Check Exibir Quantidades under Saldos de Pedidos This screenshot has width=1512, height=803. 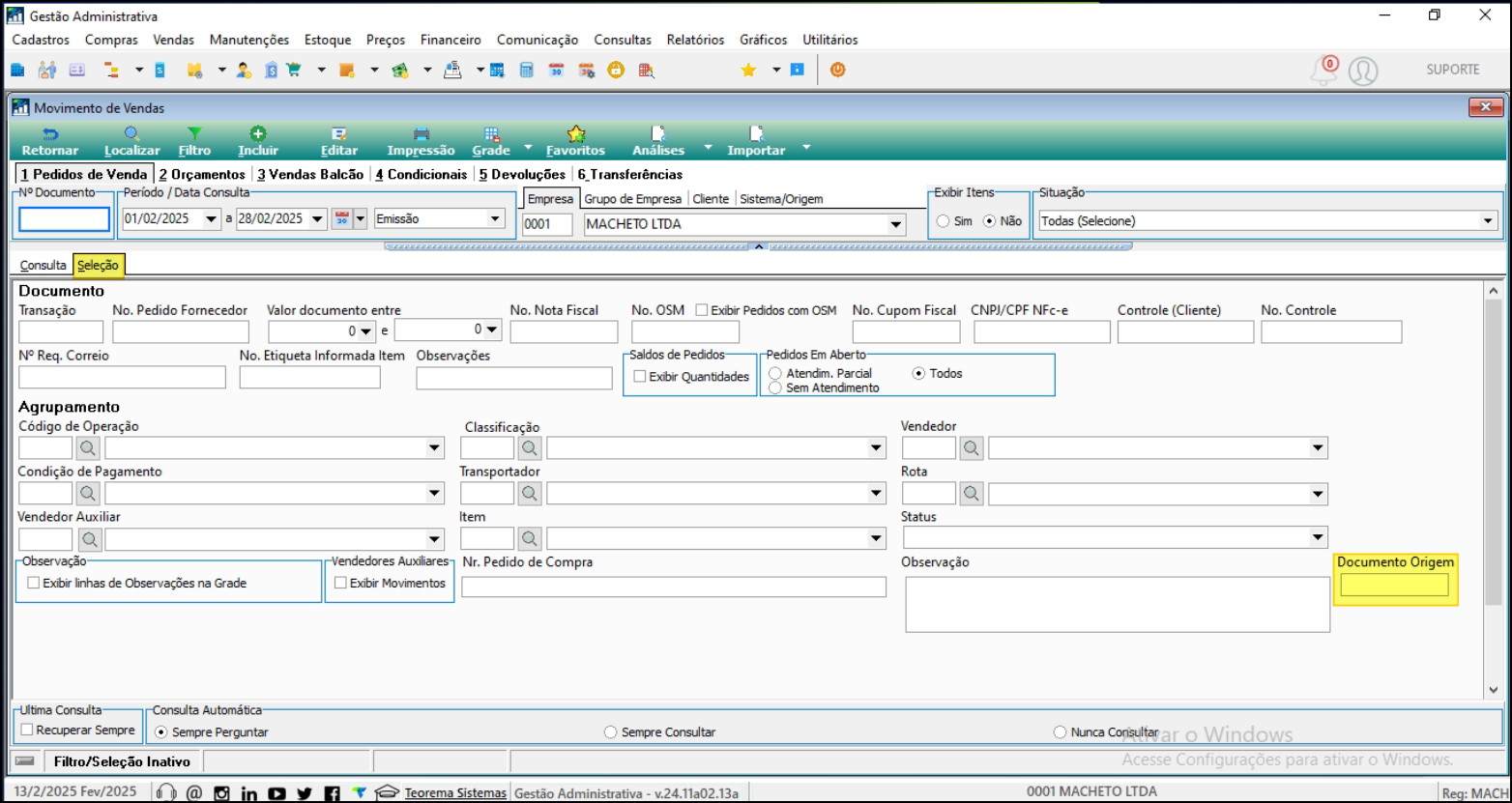point(640,377)
